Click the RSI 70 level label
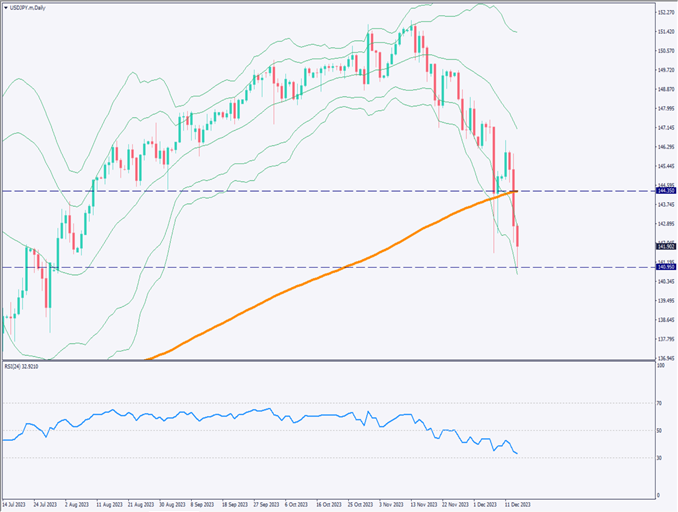Viewport: 678px width, 512px height. point(660,403)
